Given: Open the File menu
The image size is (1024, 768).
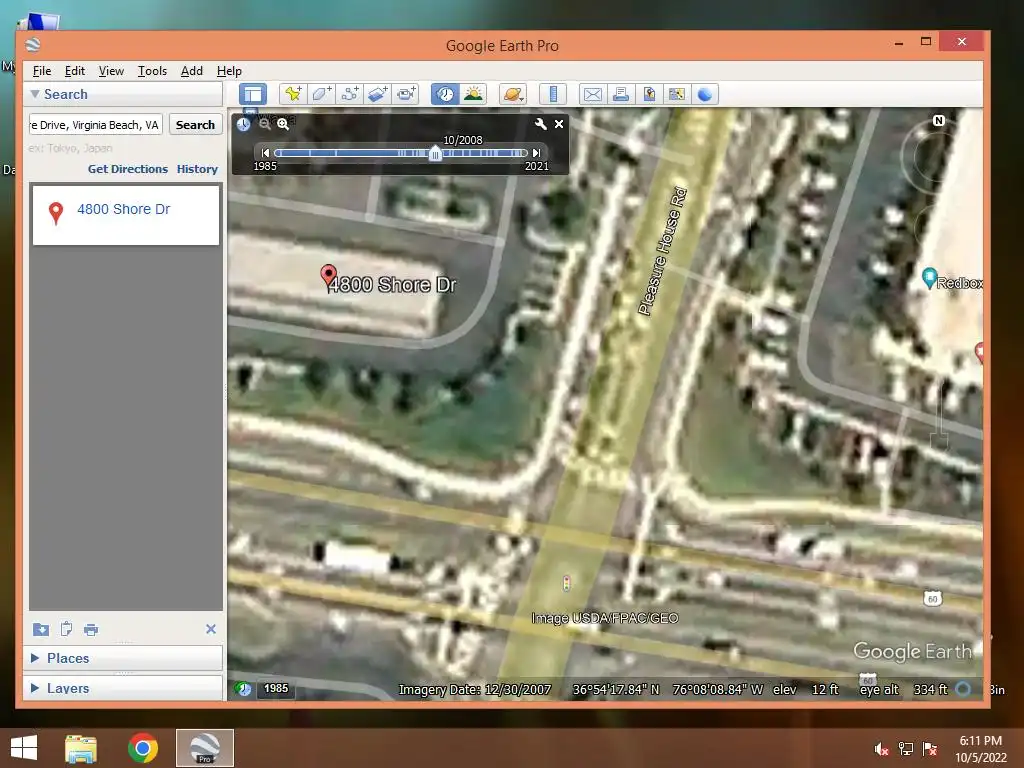Looking at the screenshot, I should (42, 71).
